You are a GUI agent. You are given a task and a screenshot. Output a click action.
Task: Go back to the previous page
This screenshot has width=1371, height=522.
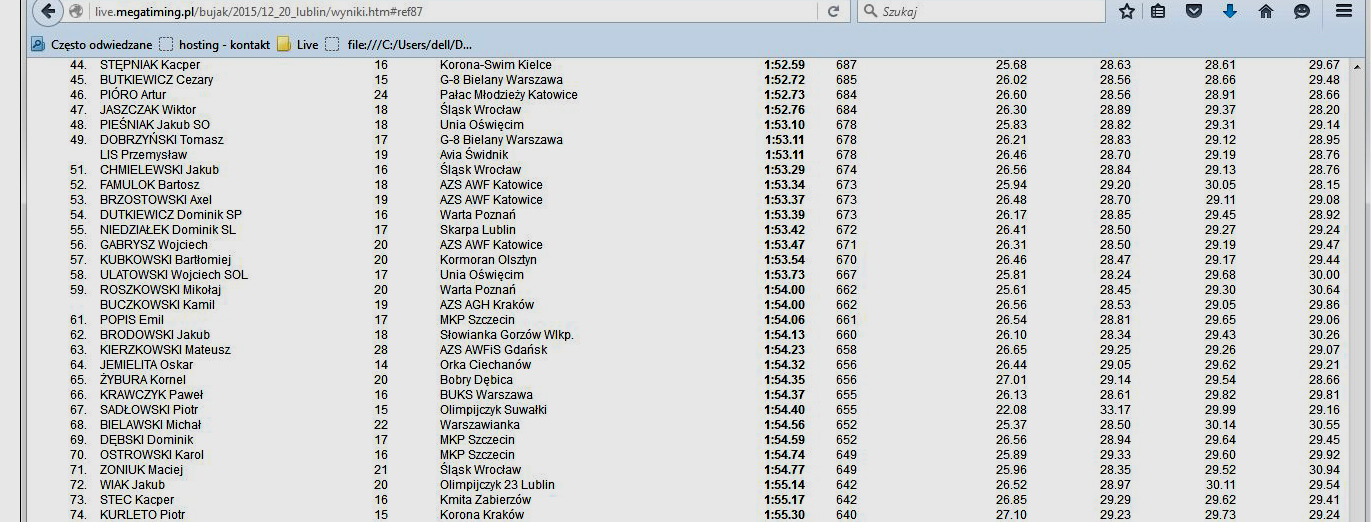click(x=46, y=12)
